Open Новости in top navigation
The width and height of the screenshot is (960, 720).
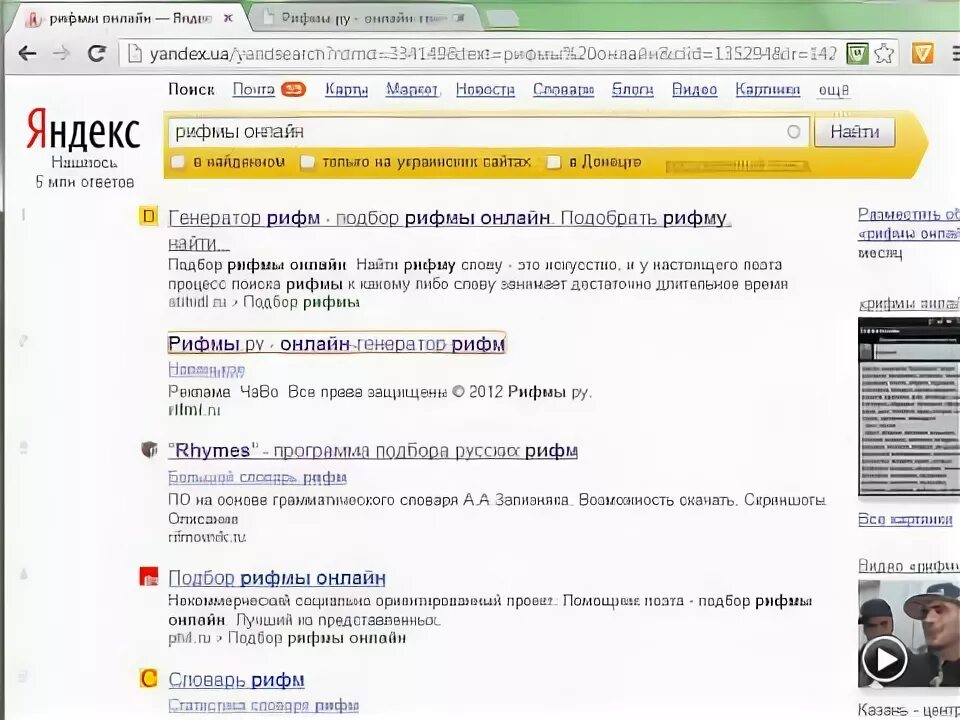tap(485, 89)
